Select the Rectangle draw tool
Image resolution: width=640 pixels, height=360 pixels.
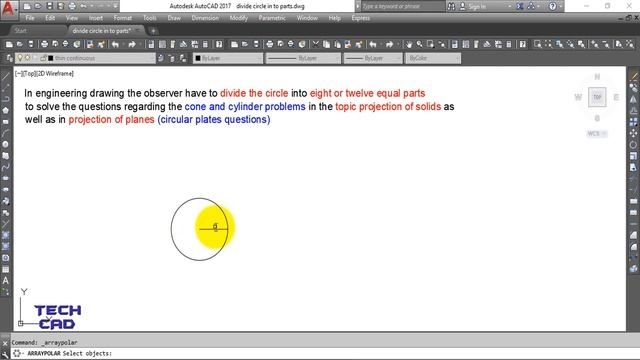tap(5, 122)
